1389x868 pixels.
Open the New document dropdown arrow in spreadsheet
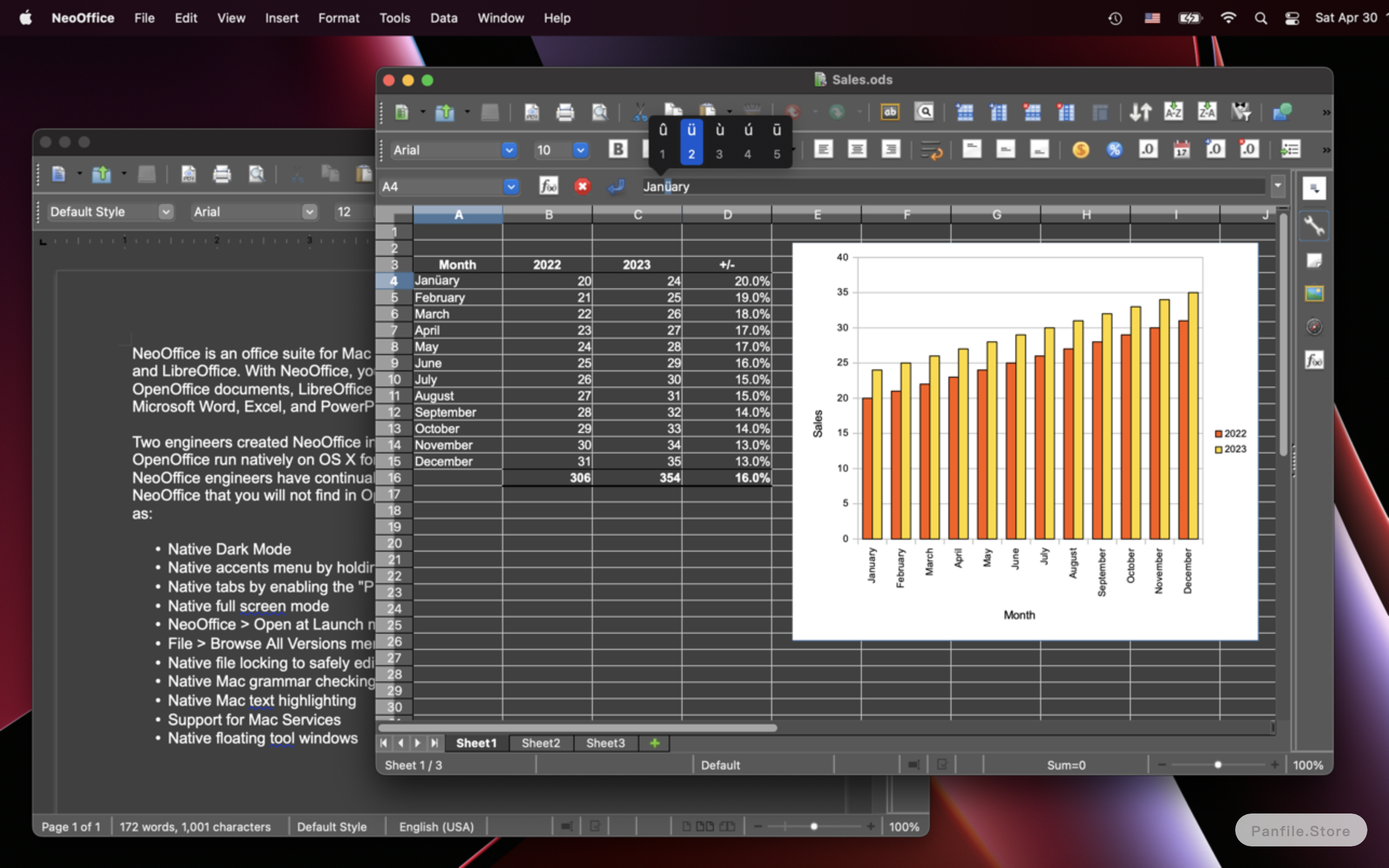coord(423,112)
